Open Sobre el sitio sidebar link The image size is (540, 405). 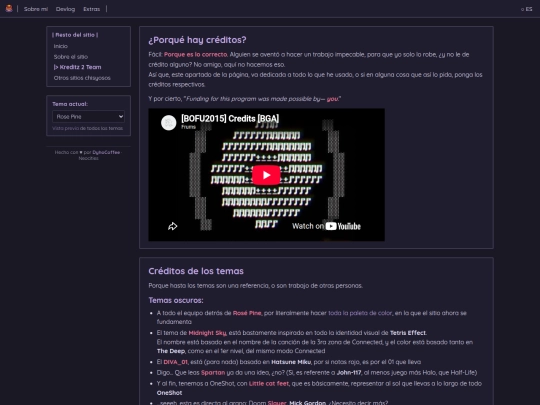pyautogui.click(x=71, y=57)
